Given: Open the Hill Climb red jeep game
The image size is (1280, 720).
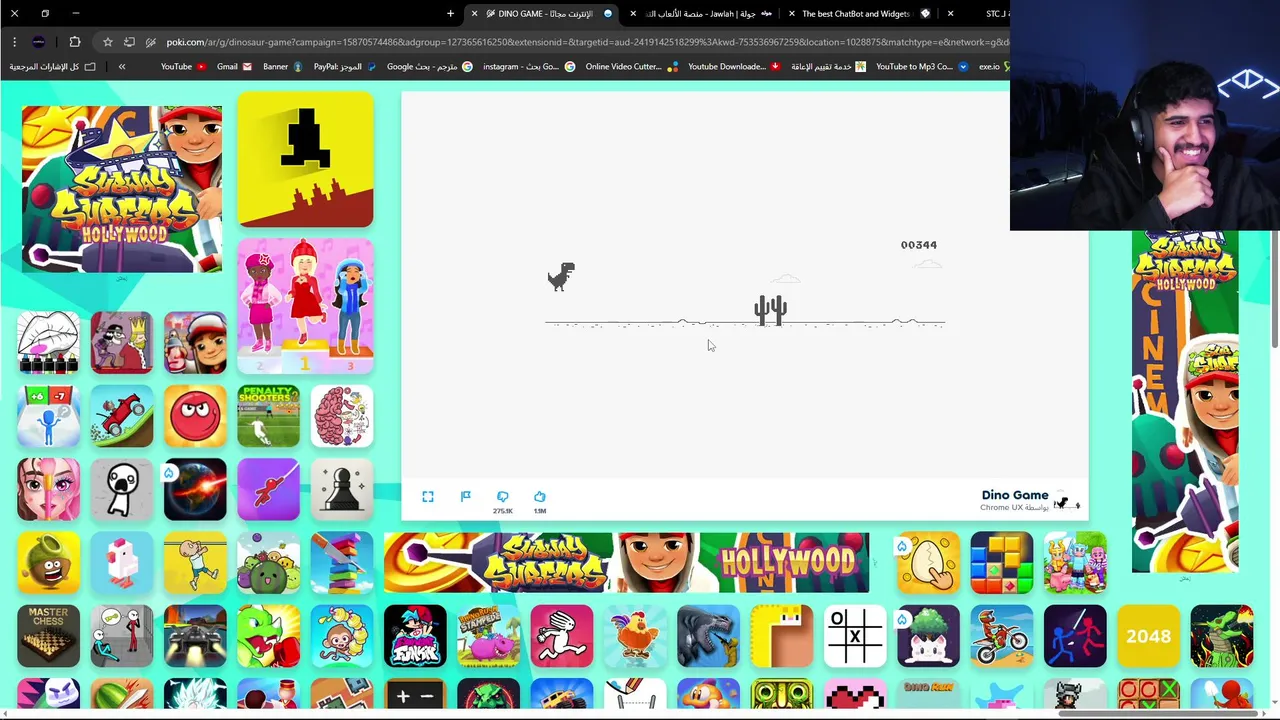Looking at the screenshot, I should [122, 416].
